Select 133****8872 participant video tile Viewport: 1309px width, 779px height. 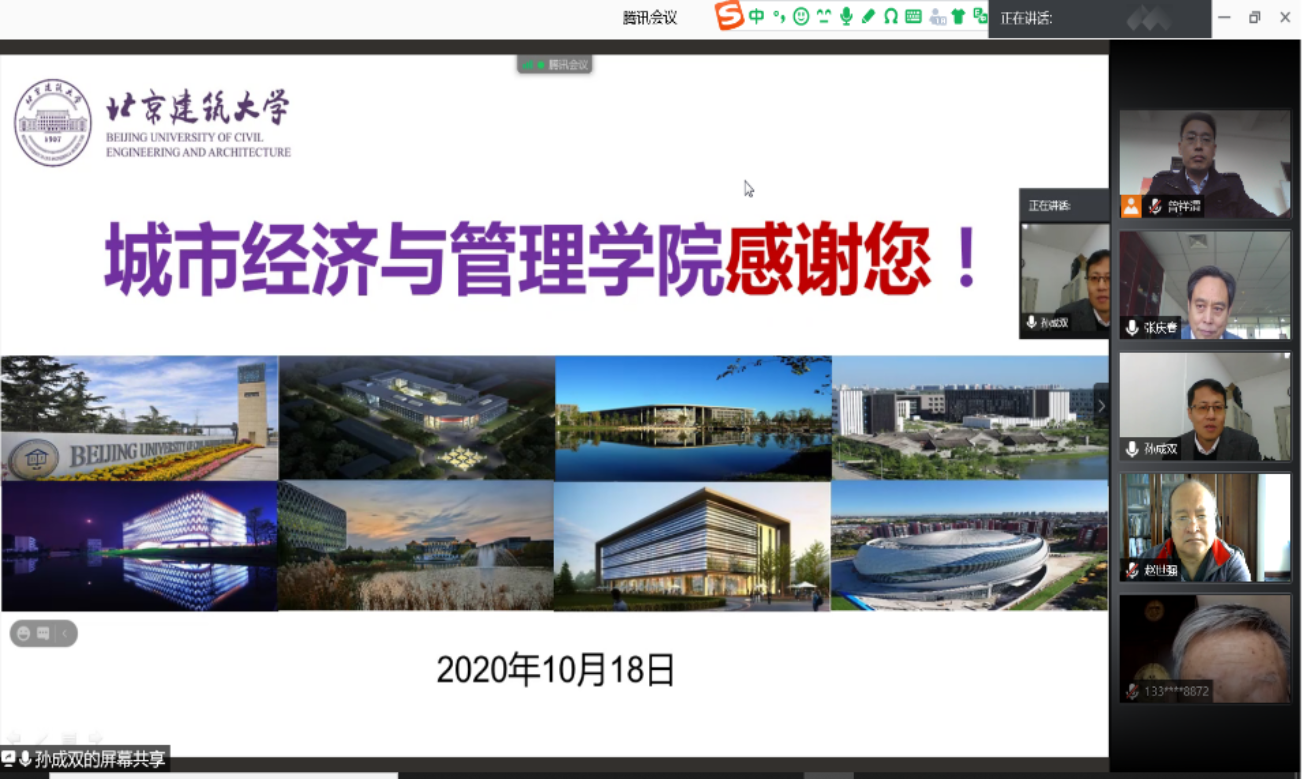(x=1204, y=648)
